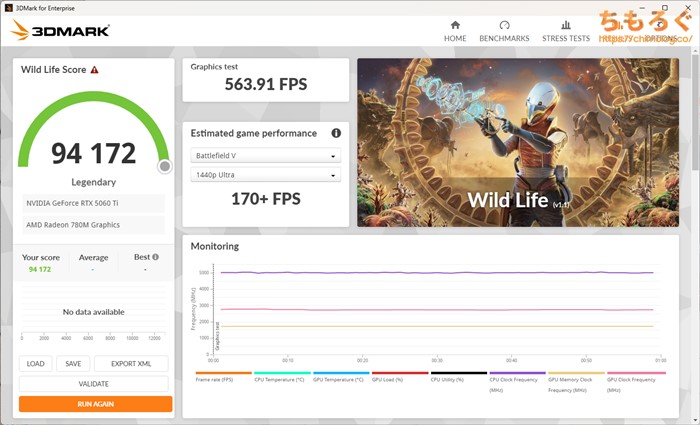The image size is (700, 425).
Task: Toggle the Frame rate (FPS) legend series
Action: 223,377
